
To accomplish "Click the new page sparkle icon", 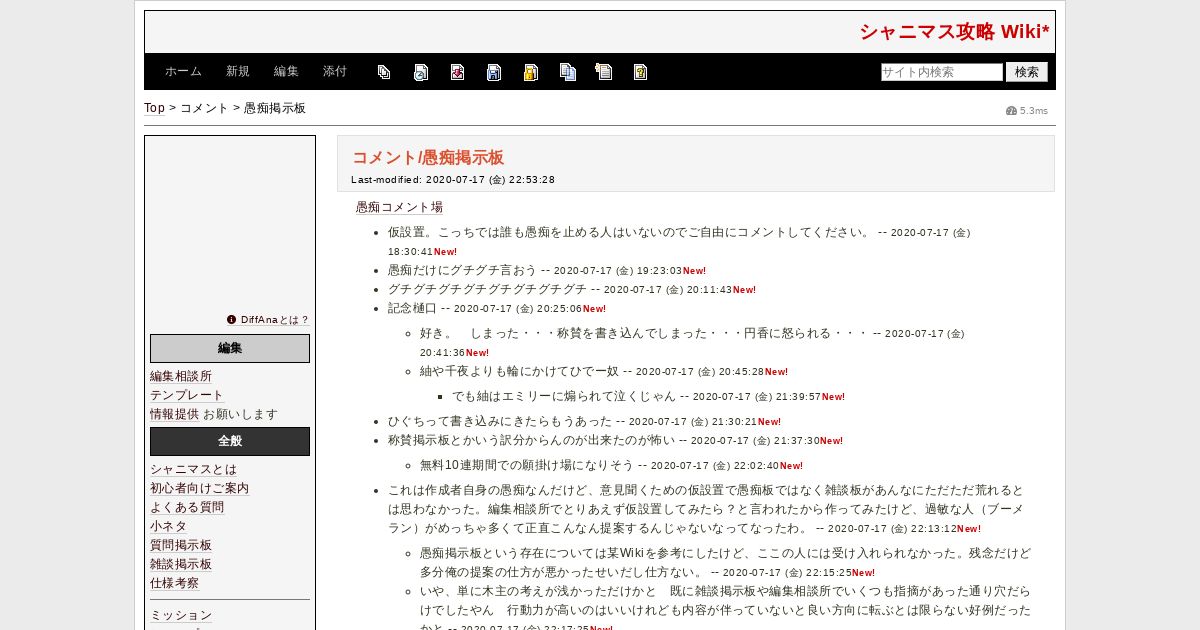I will (604, 72).
